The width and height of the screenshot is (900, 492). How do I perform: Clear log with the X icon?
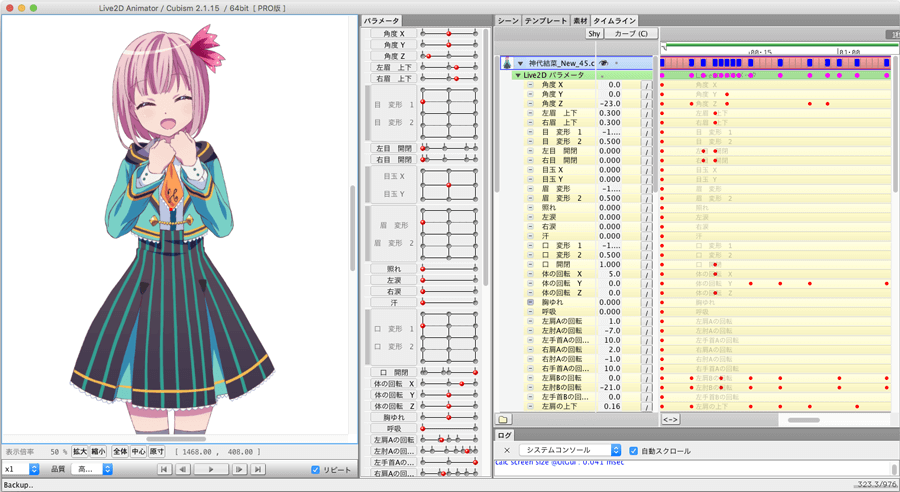(506, 451)
